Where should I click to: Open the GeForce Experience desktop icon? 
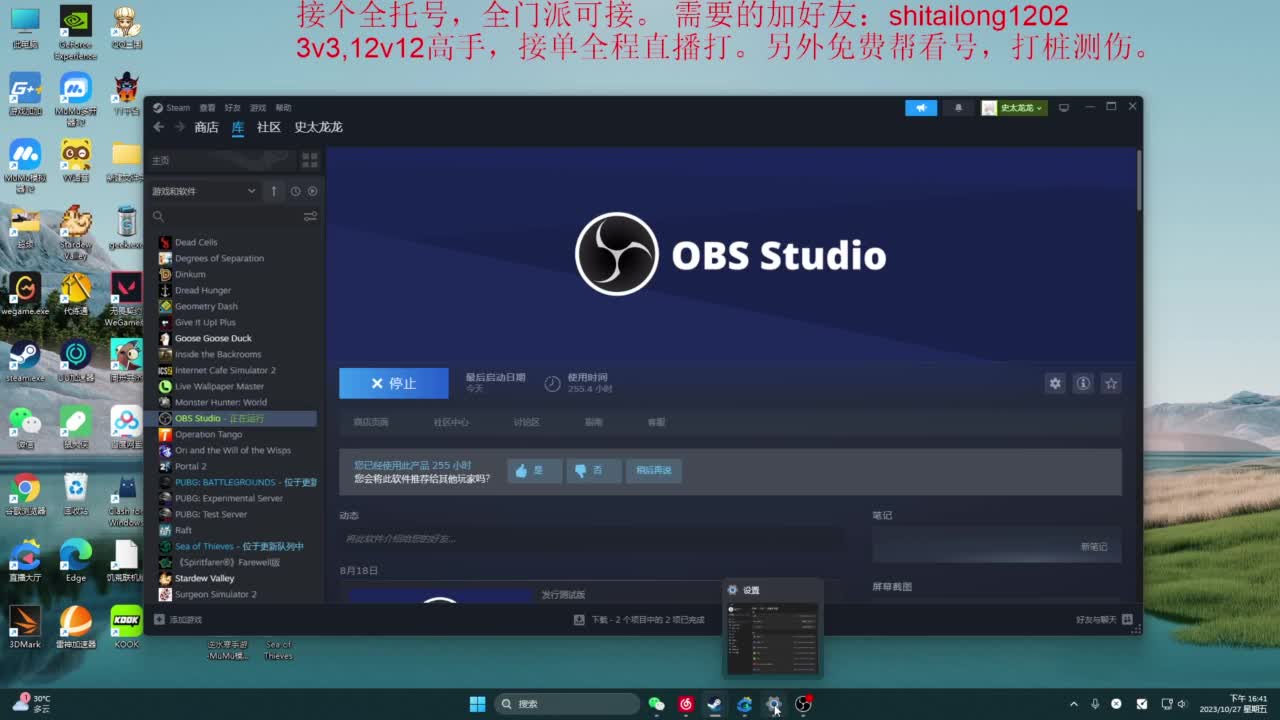(x=76, y=33)
